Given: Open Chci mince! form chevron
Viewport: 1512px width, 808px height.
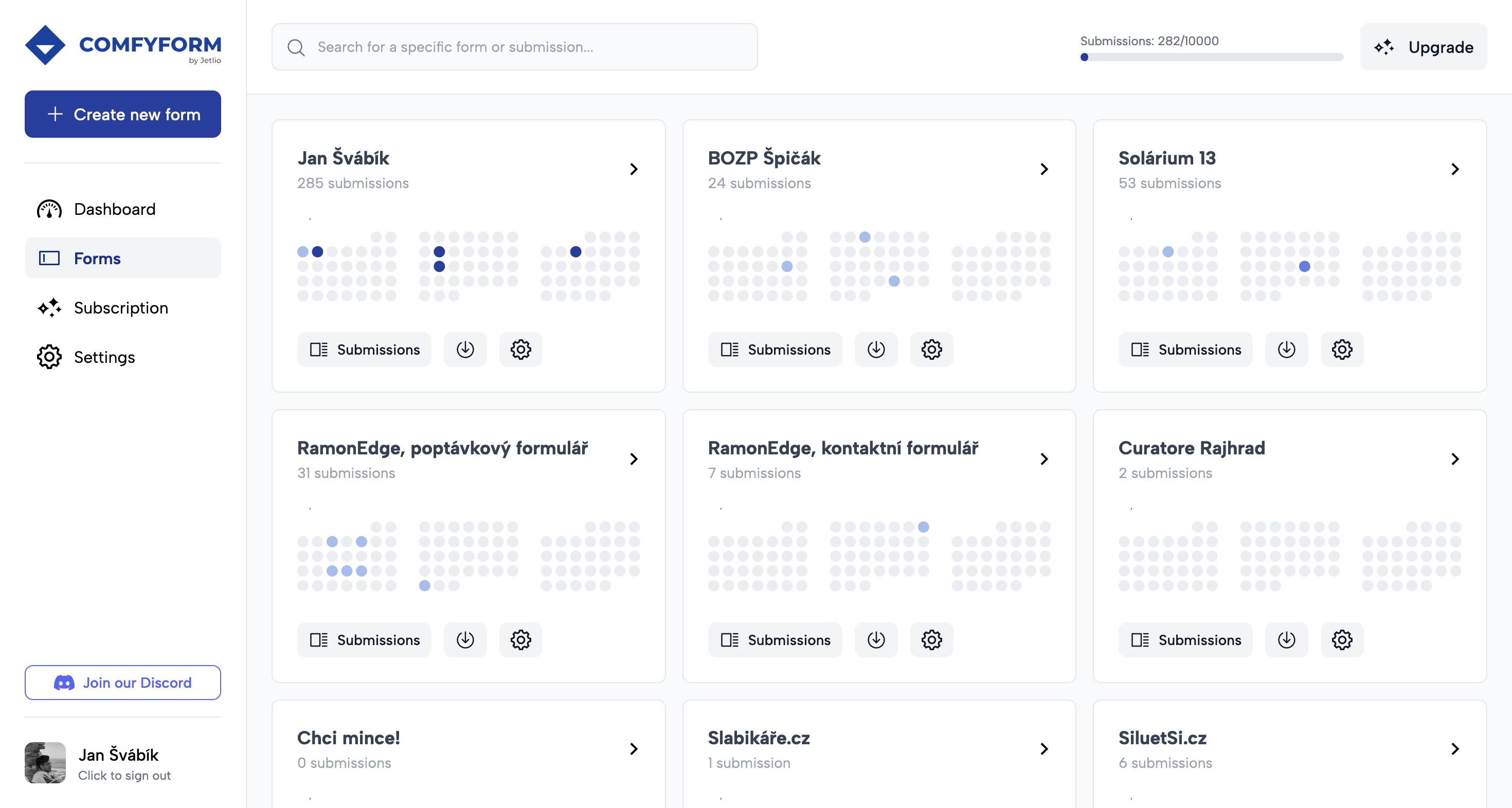Looking at the screenshot, I should coord(633,749).
